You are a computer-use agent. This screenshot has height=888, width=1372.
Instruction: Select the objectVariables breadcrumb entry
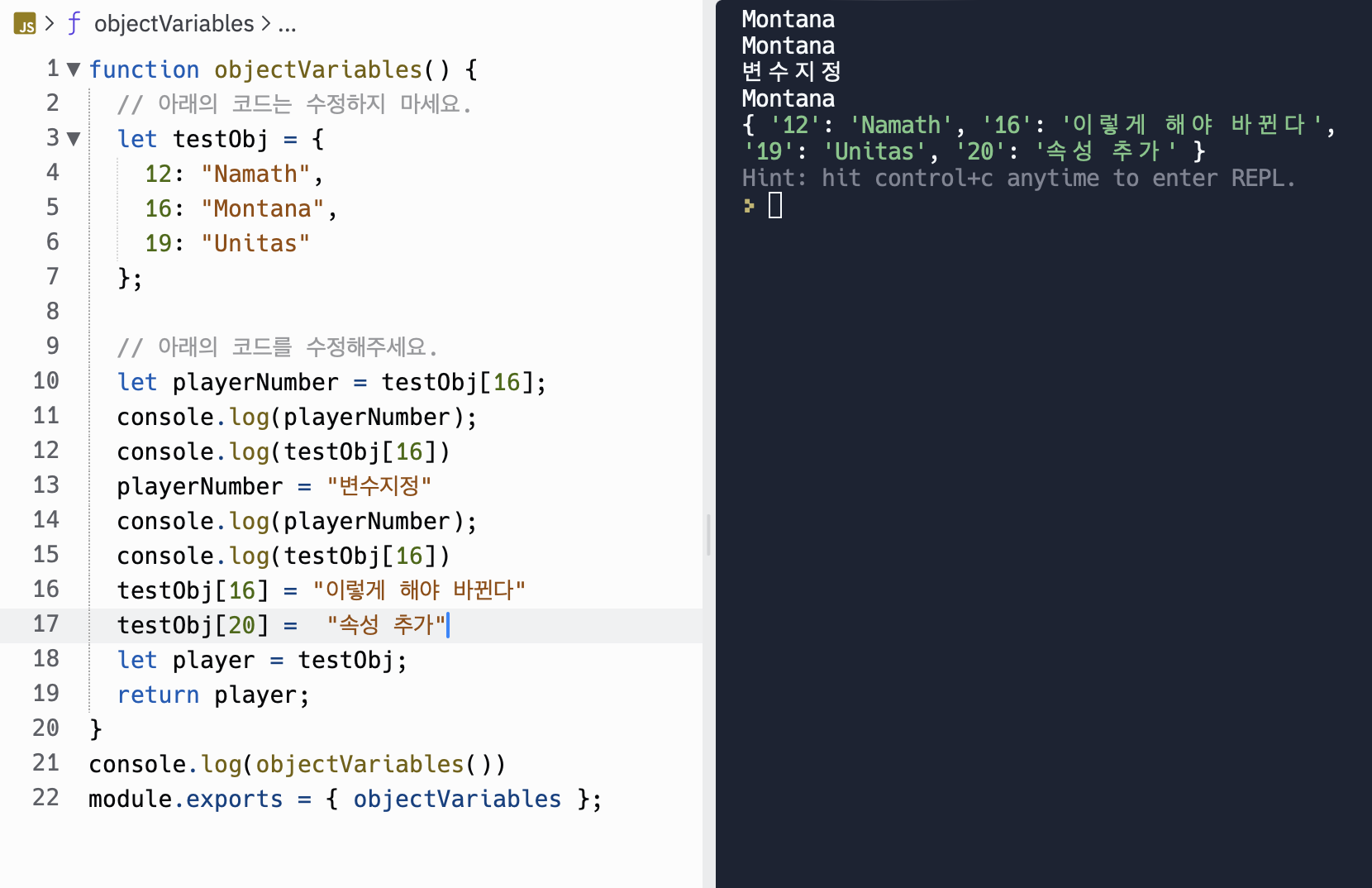pyautogui.click(x=173, y=23)
